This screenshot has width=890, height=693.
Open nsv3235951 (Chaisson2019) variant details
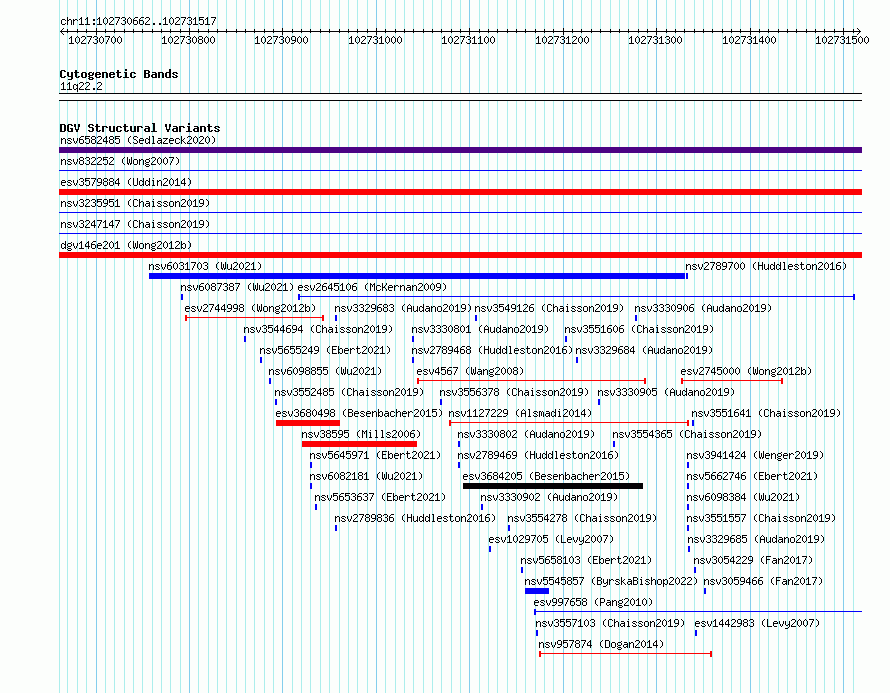[135, 203]
